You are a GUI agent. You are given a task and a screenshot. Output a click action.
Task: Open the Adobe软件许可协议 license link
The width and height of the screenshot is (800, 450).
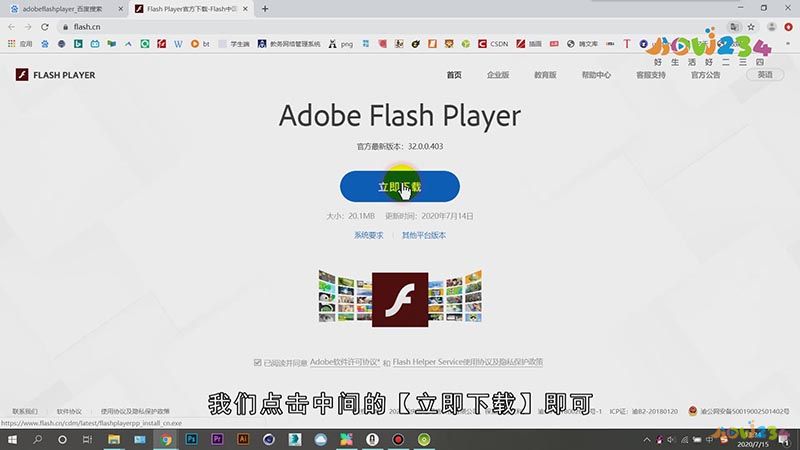345,362
